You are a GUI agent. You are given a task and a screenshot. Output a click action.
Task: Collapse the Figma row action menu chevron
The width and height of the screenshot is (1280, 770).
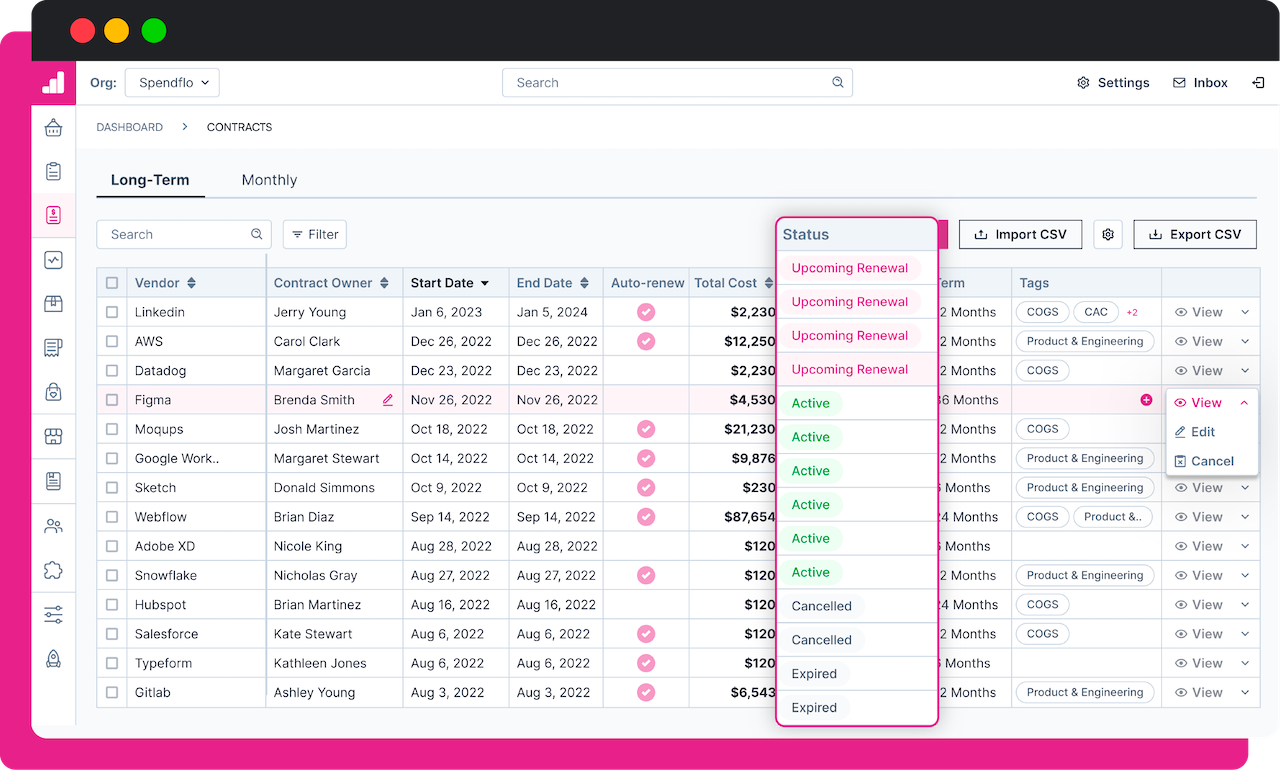1244,403
